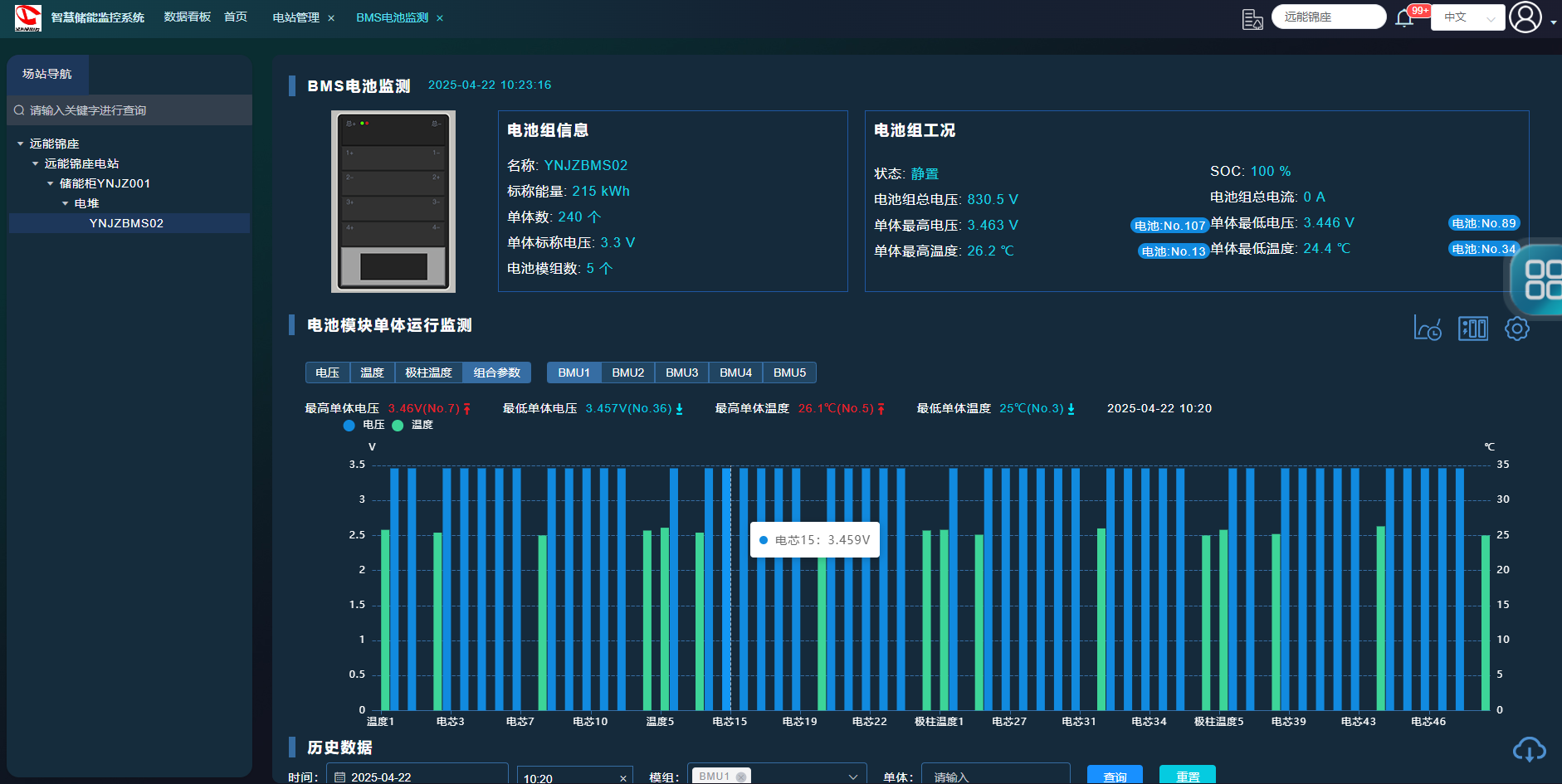The image size is (1562, 784).
Task: Open the chart settings gear icon
Action: click(x=1517, y=329)
